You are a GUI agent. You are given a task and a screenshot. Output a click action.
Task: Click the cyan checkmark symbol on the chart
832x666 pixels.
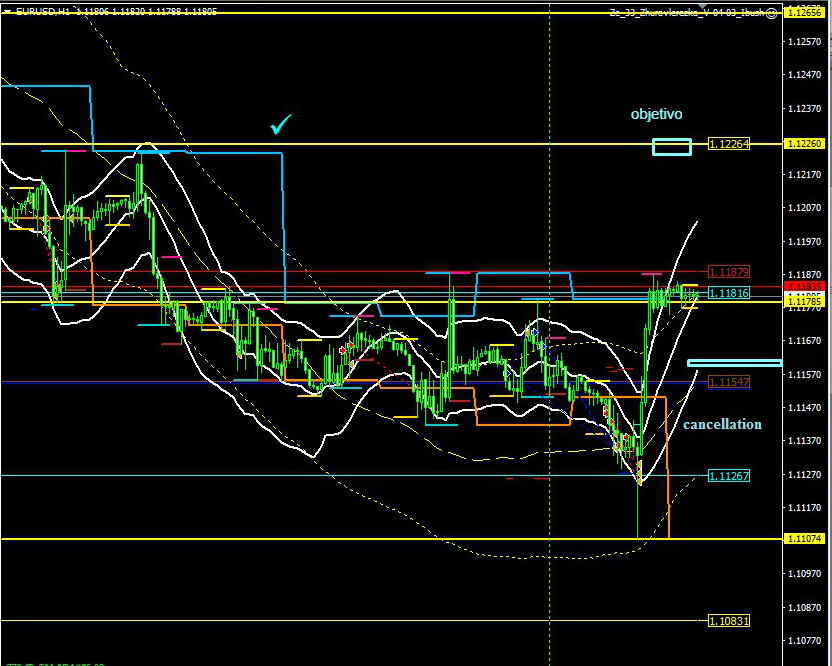(281, 124)
